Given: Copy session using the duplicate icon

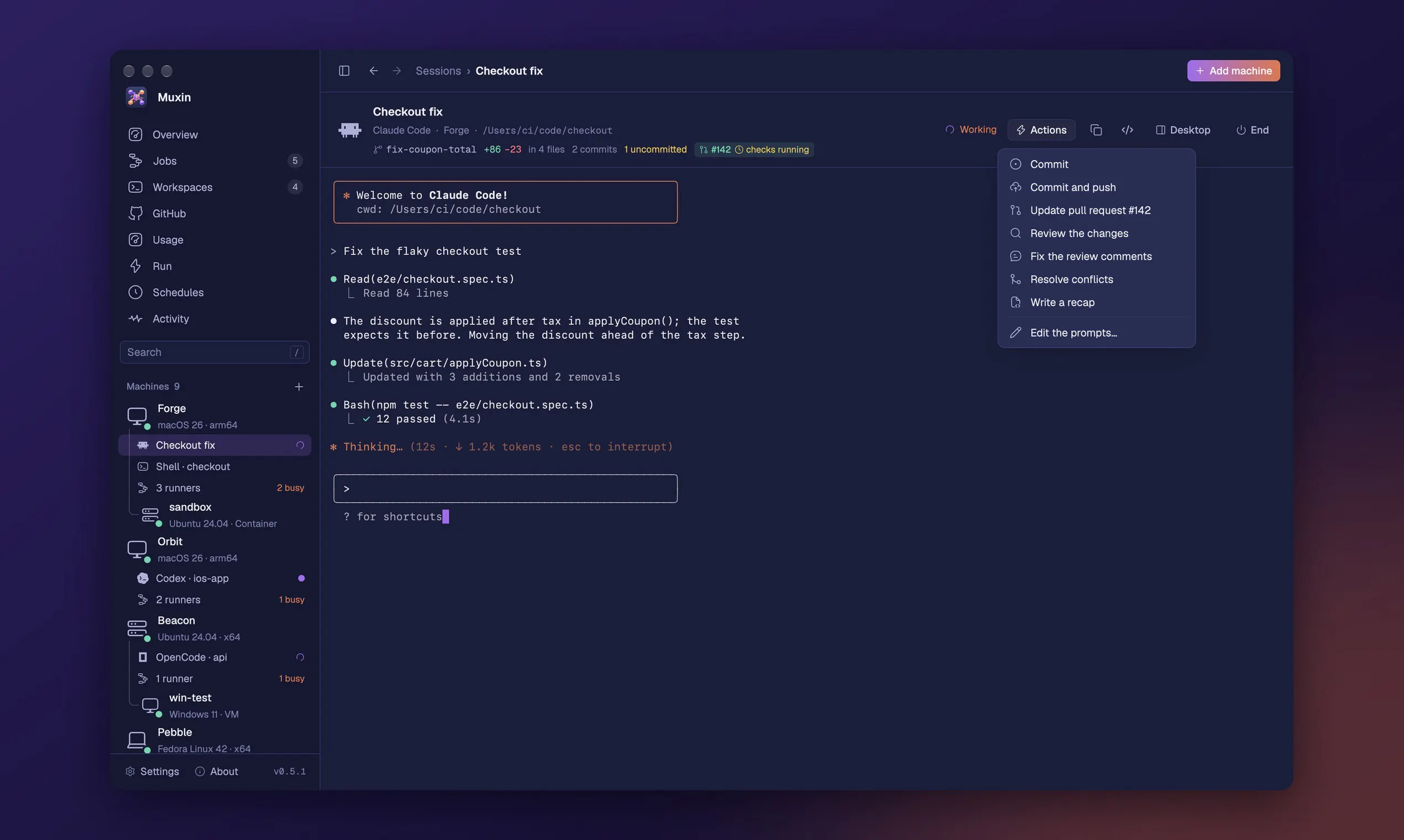Looking at the screenshot, I should click(x=1096, y=130).
